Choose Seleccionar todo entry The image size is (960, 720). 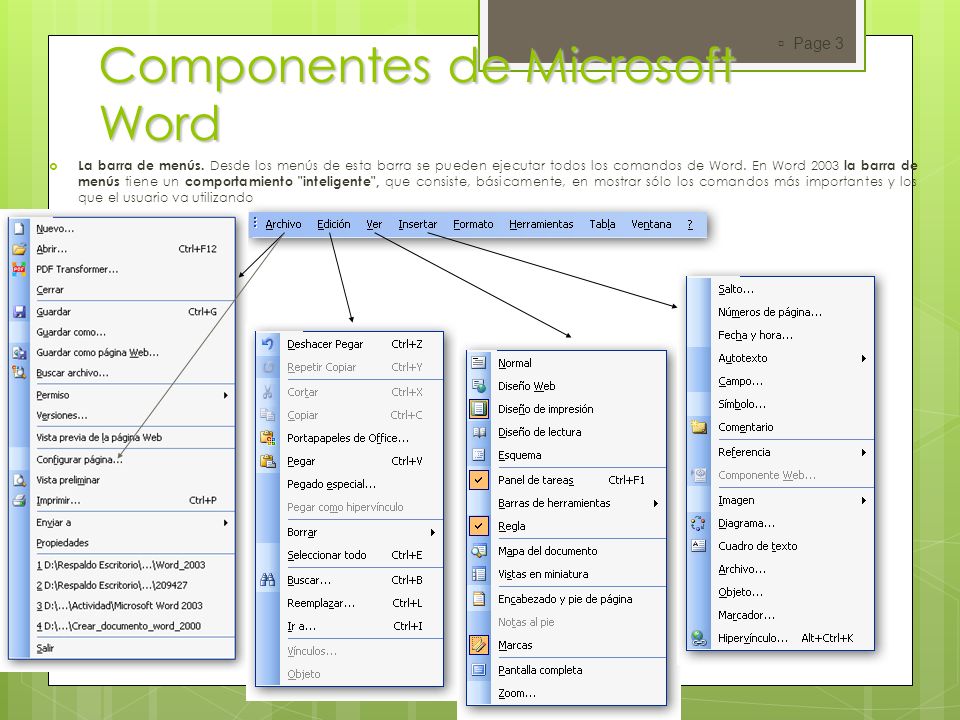(x=327, y=555)
